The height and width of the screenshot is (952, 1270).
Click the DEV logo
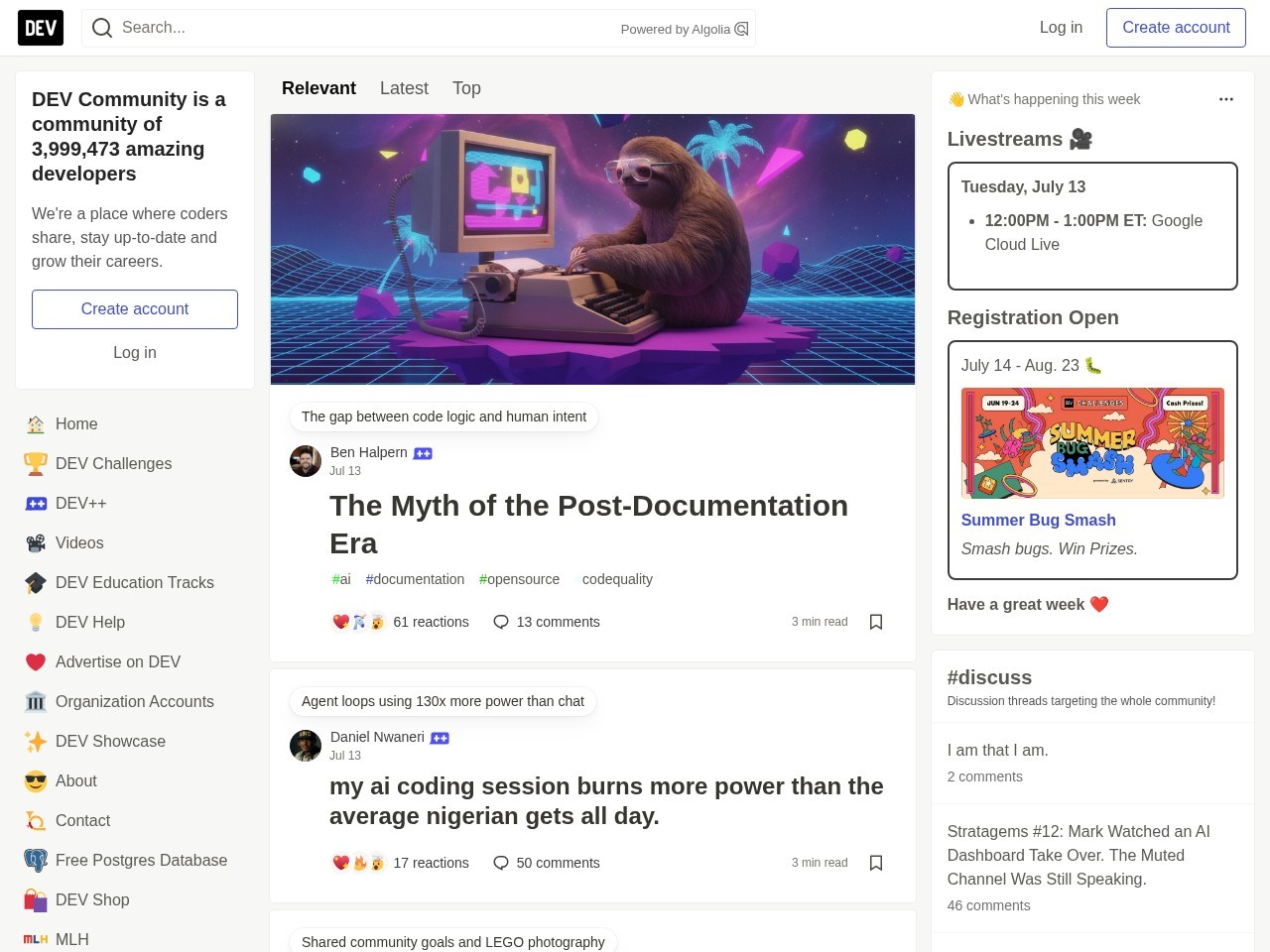pos(41,28)
